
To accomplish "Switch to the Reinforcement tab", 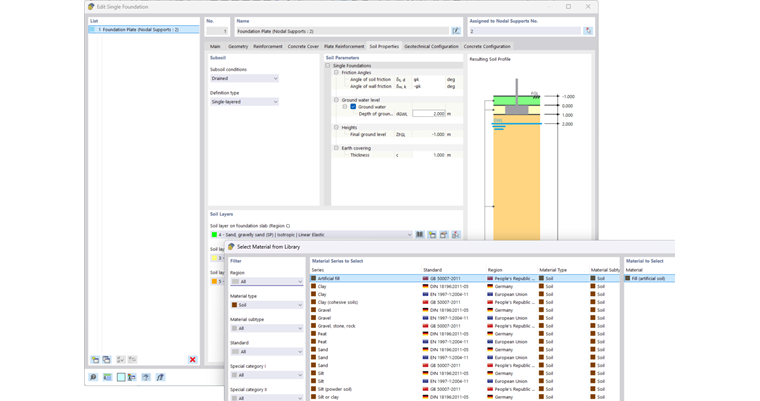I will tap(268, 47).
